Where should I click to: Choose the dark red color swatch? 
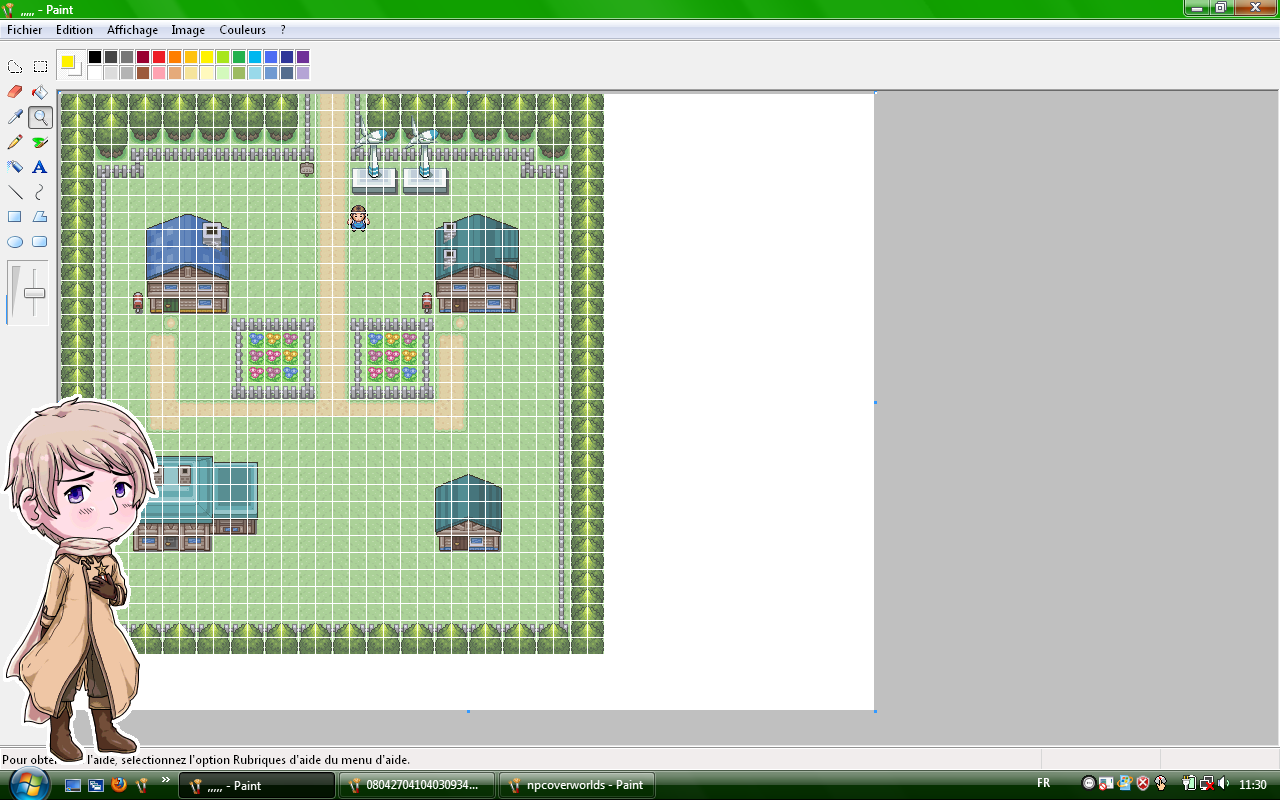click(x=143, y=57)
